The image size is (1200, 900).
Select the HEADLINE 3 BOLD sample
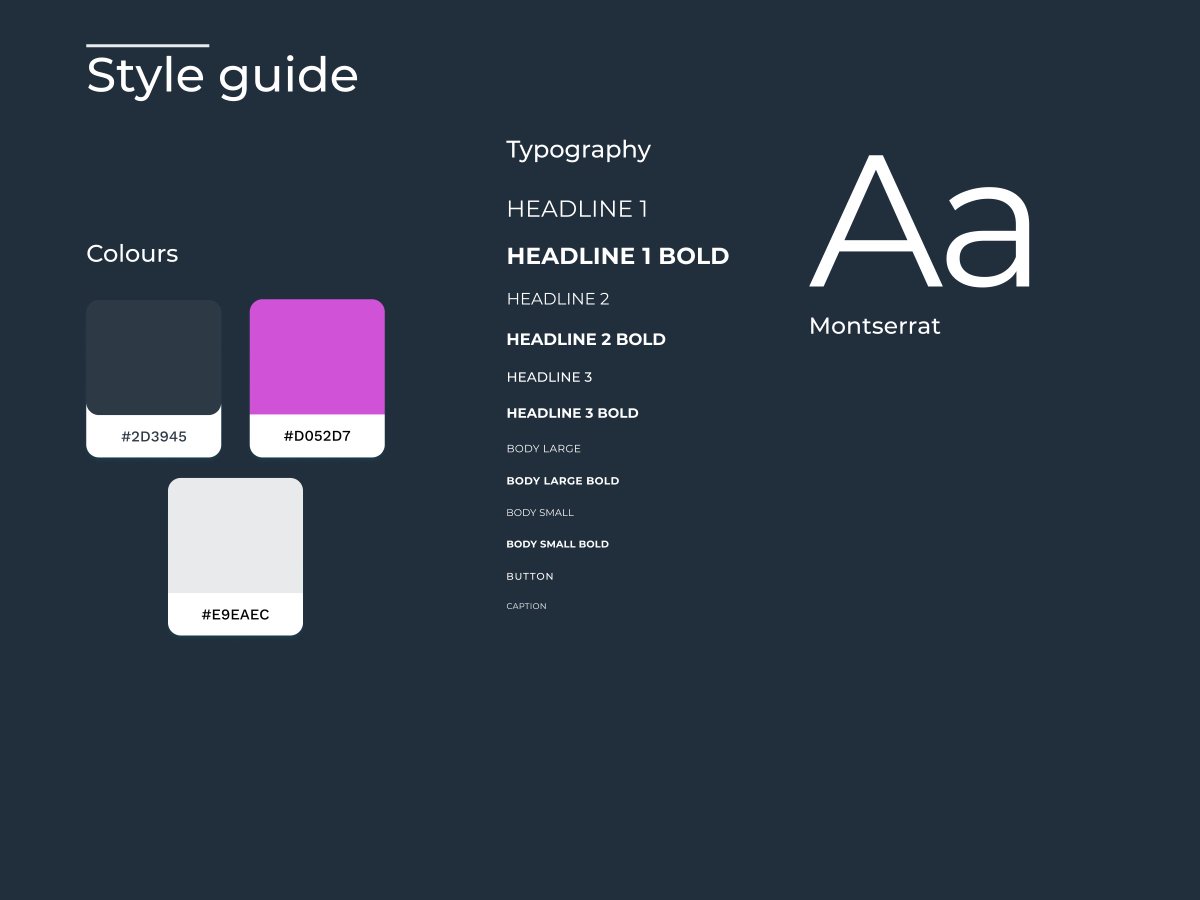tap(572, 414)
